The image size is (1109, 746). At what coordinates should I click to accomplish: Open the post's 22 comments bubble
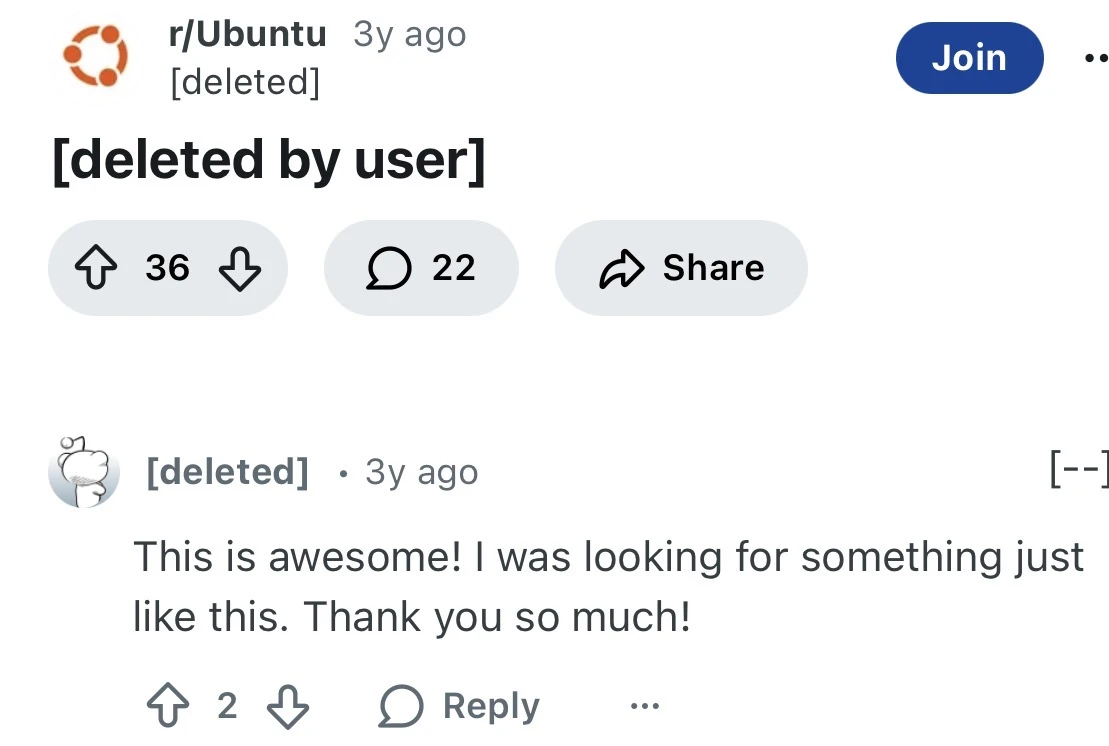[x=421, y=268]
